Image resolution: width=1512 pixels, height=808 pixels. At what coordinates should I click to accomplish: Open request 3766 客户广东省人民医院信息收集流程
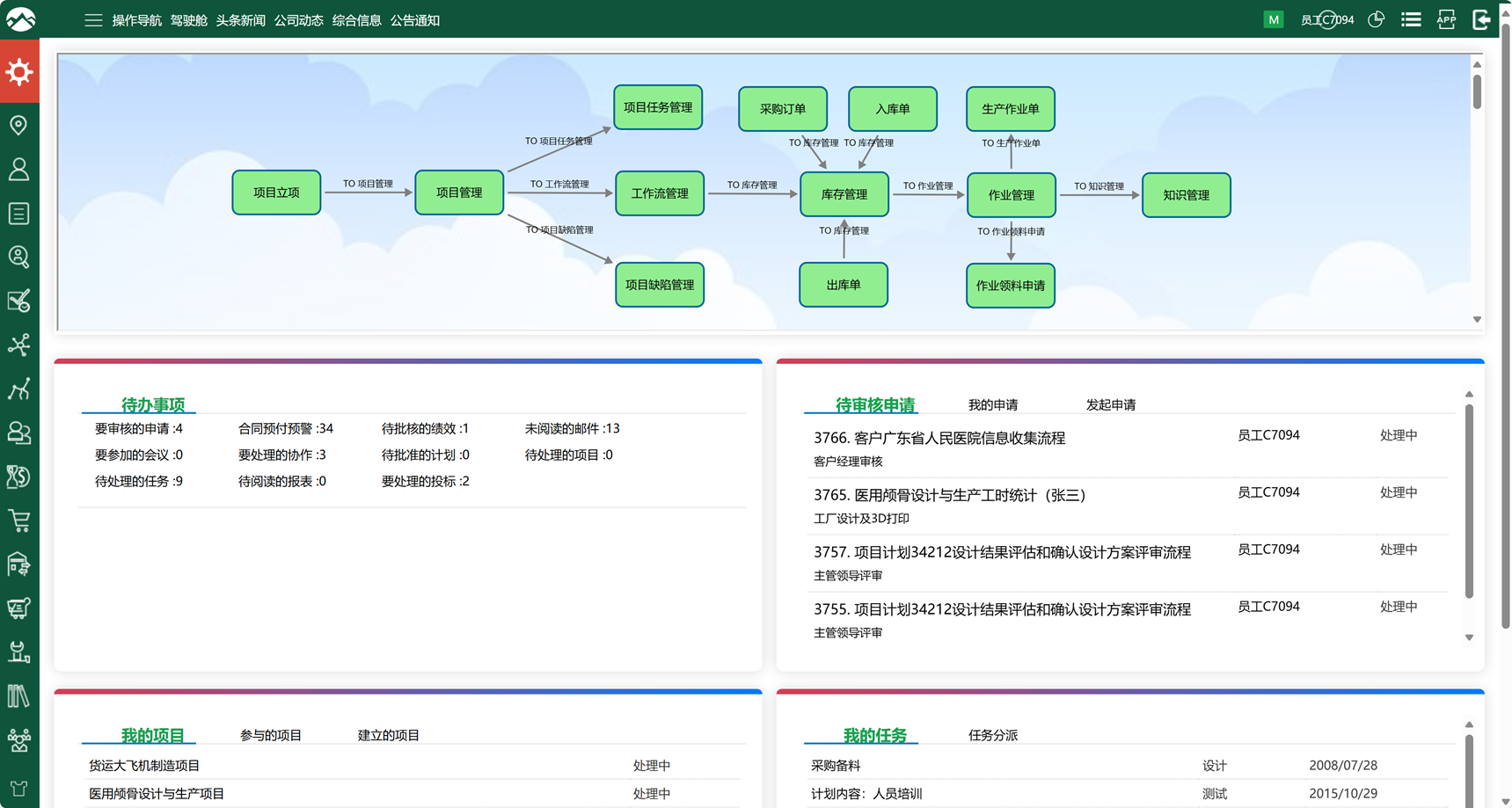click(939, 438)
